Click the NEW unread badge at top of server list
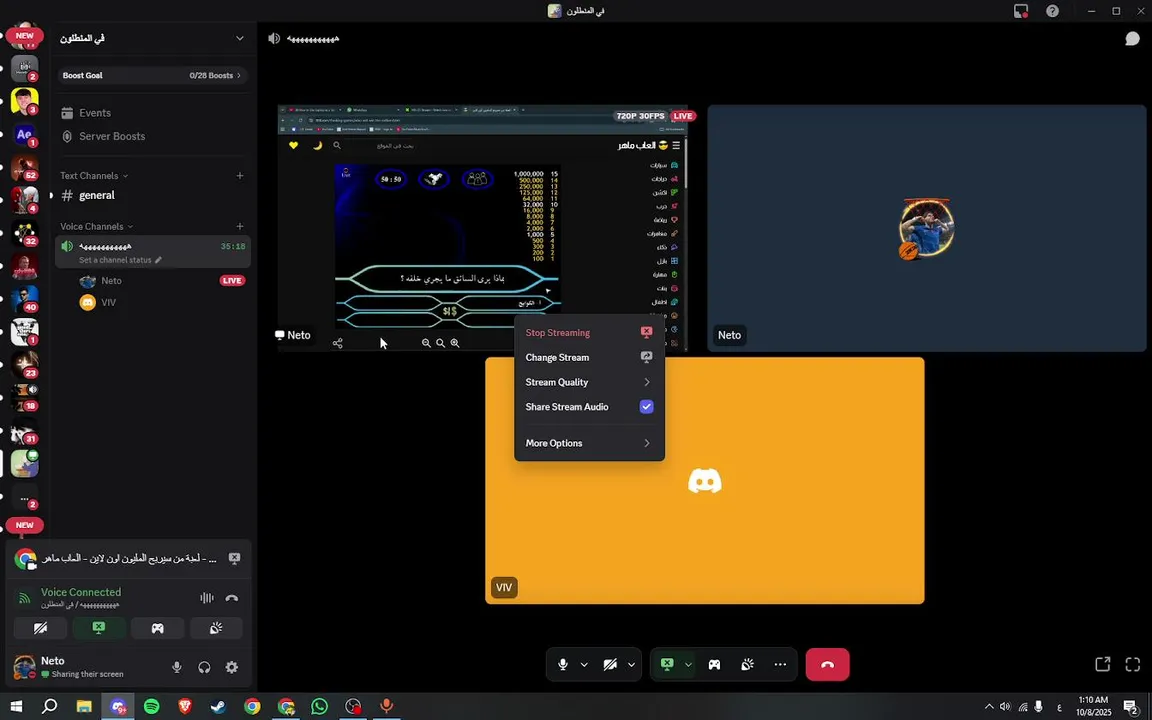Image resolution: width=1152 pixels, height=720 pixels. [24, 35]
